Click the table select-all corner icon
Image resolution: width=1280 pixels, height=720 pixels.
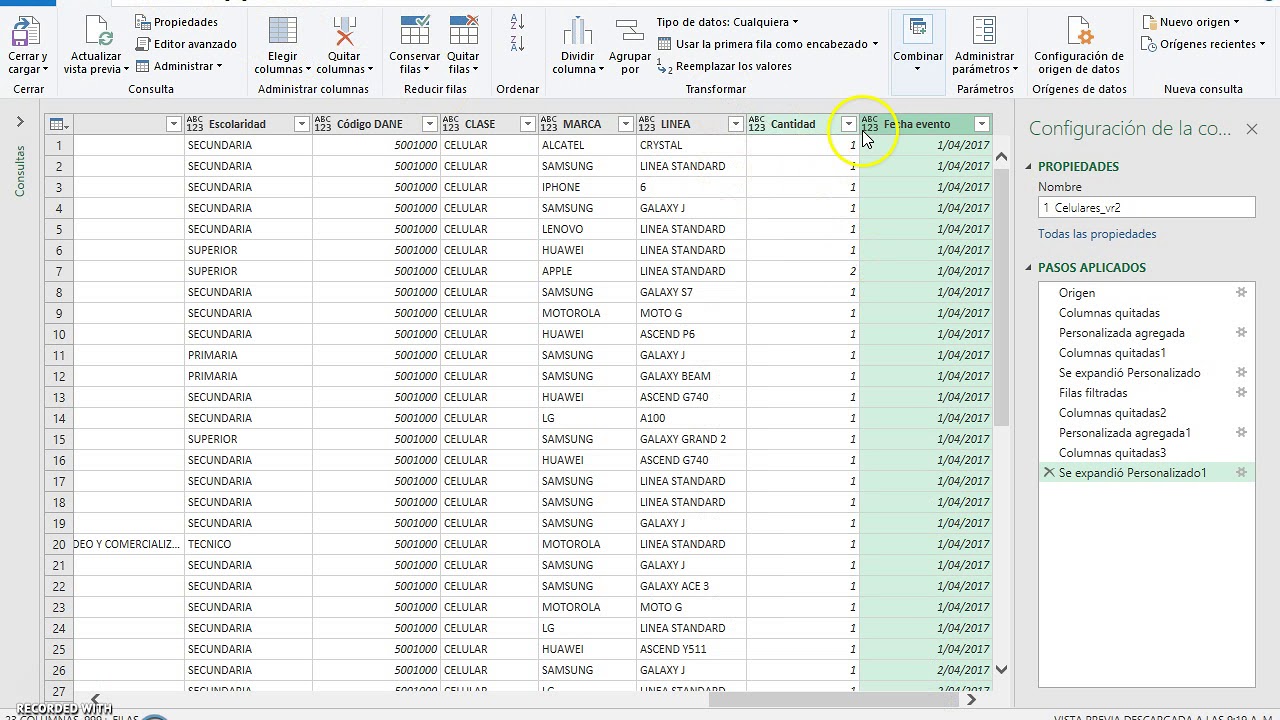pos(59,124)
